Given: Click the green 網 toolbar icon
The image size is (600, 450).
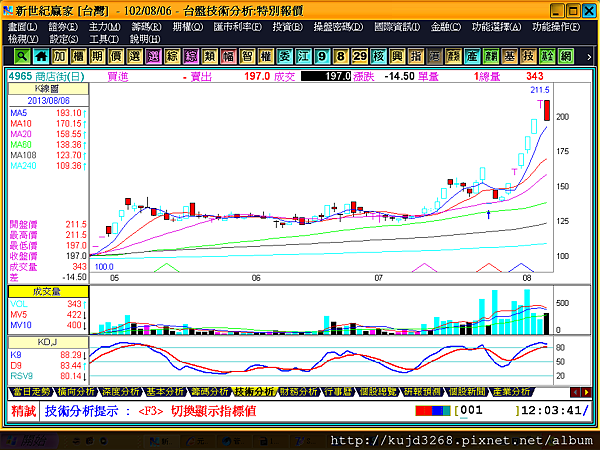Looking at the screenshot, I should pos(566,57).
